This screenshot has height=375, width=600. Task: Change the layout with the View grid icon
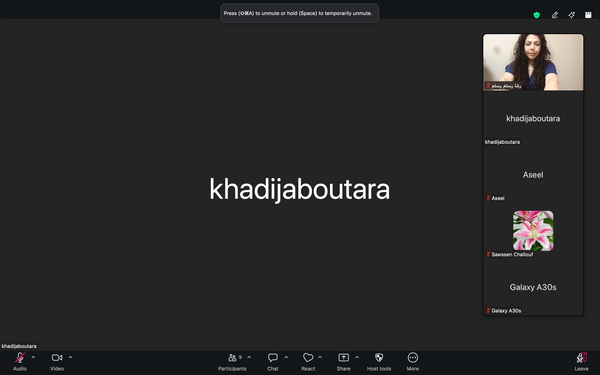(x=588, y=15)
